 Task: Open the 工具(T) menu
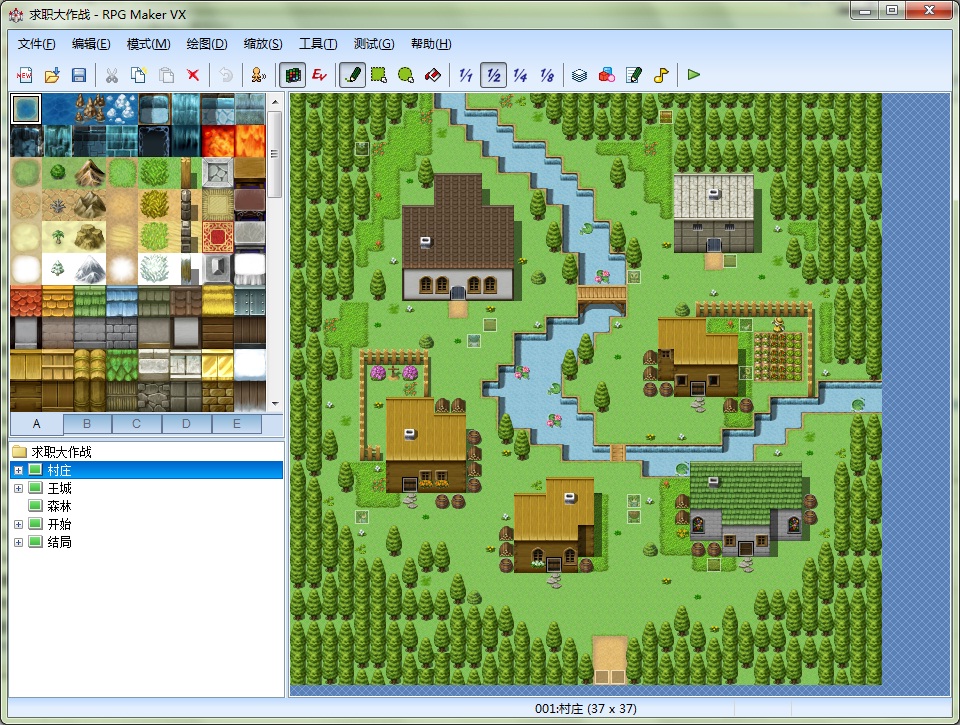point(318,43)
